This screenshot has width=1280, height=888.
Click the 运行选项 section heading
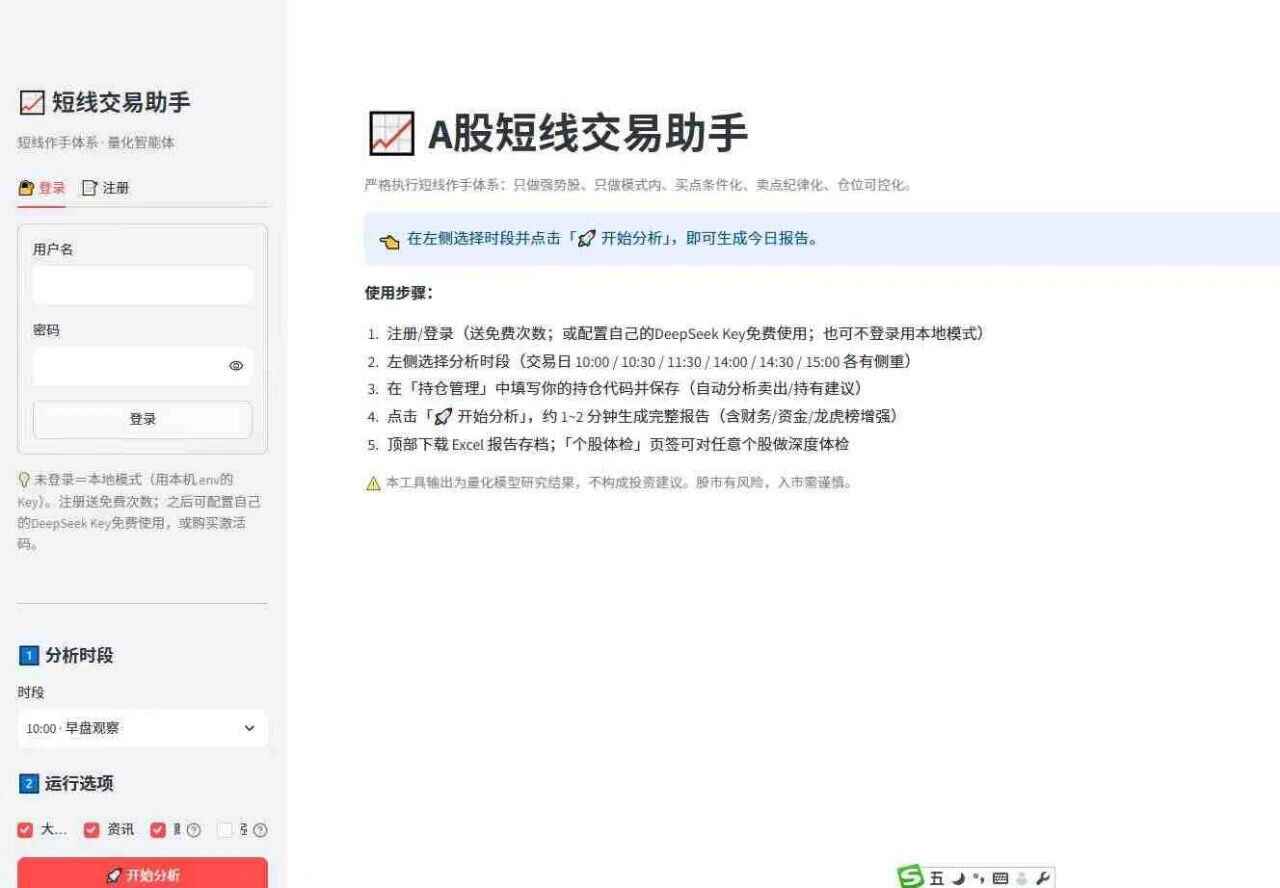66,784
